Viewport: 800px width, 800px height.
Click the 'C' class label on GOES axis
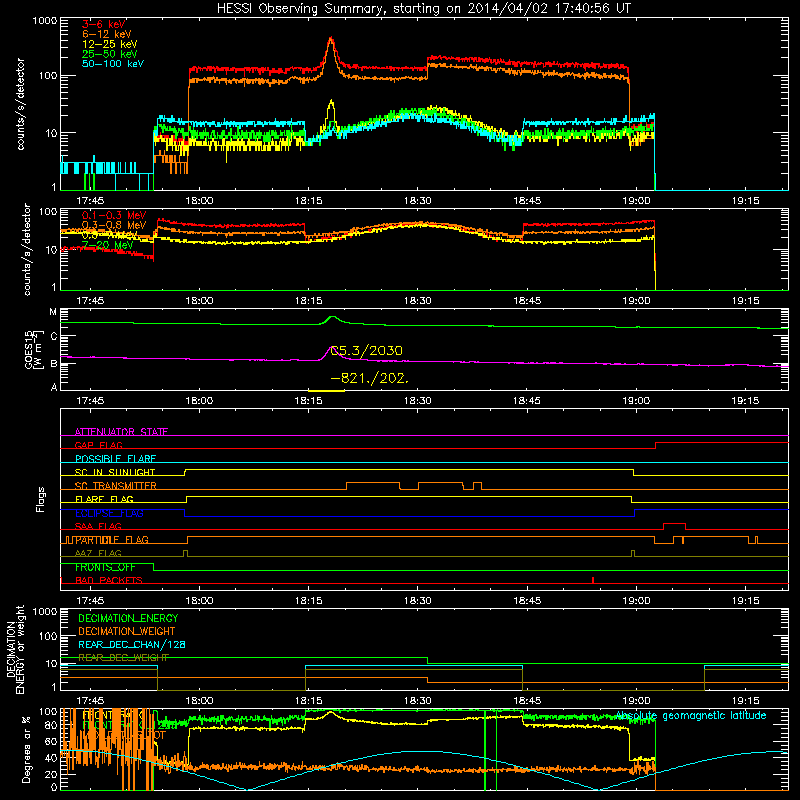click(x=54, y=337)
